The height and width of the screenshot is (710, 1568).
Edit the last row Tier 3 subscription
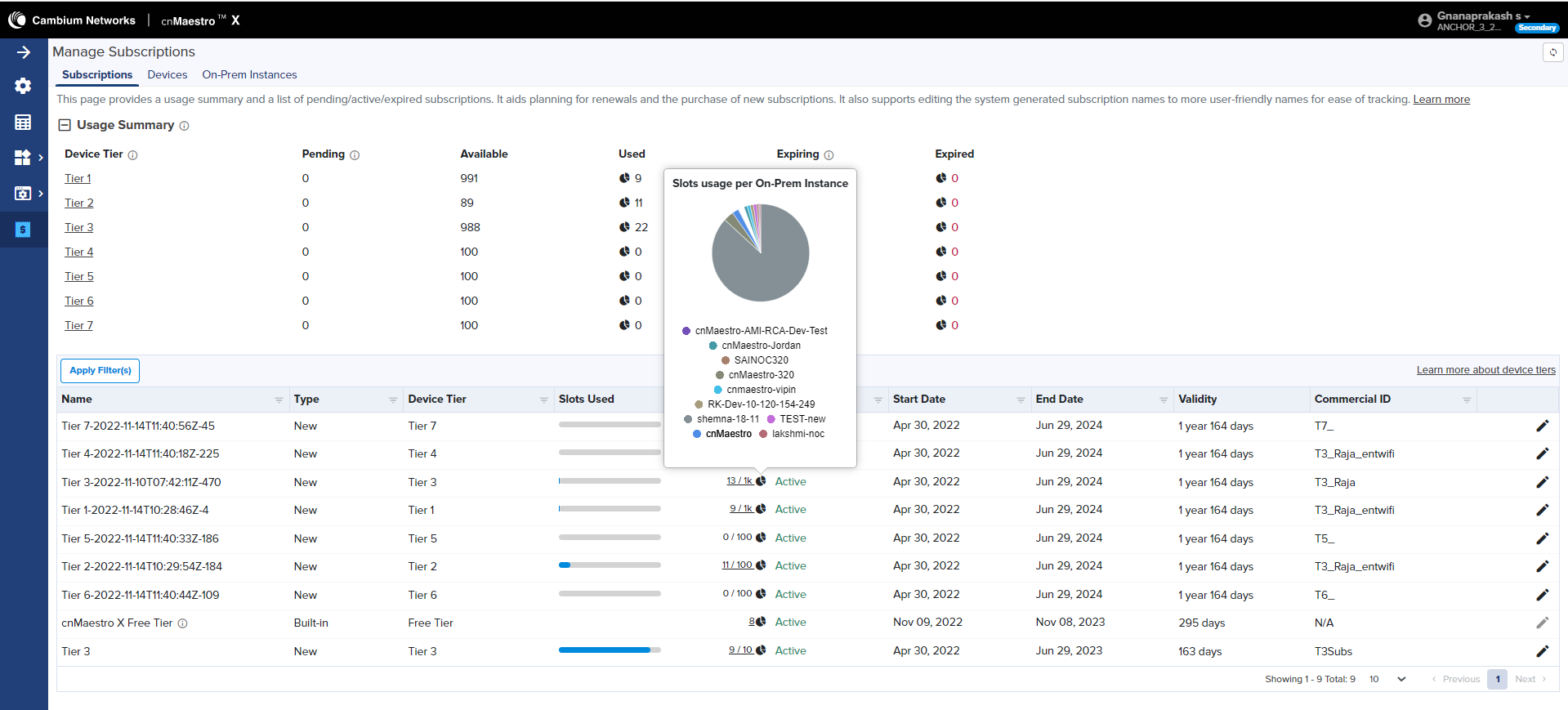point(1542,651)
